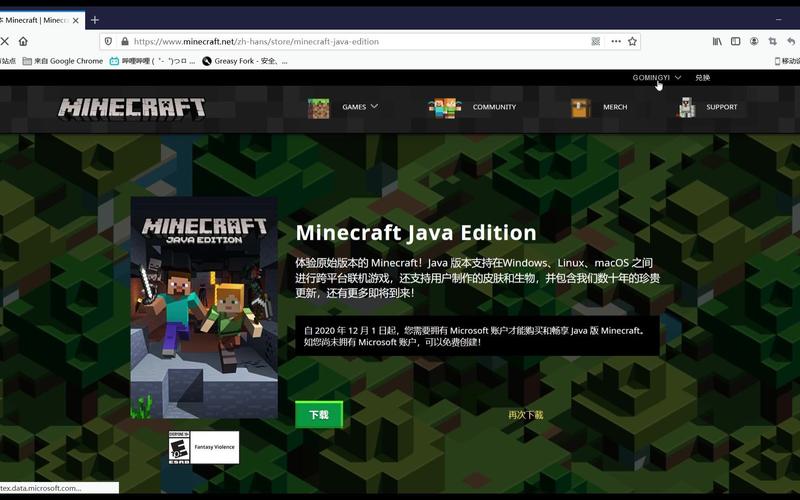Open page actions three-dot menu
Screen dimensions: 800x500
pyautogui.click(x=615, y=41)
